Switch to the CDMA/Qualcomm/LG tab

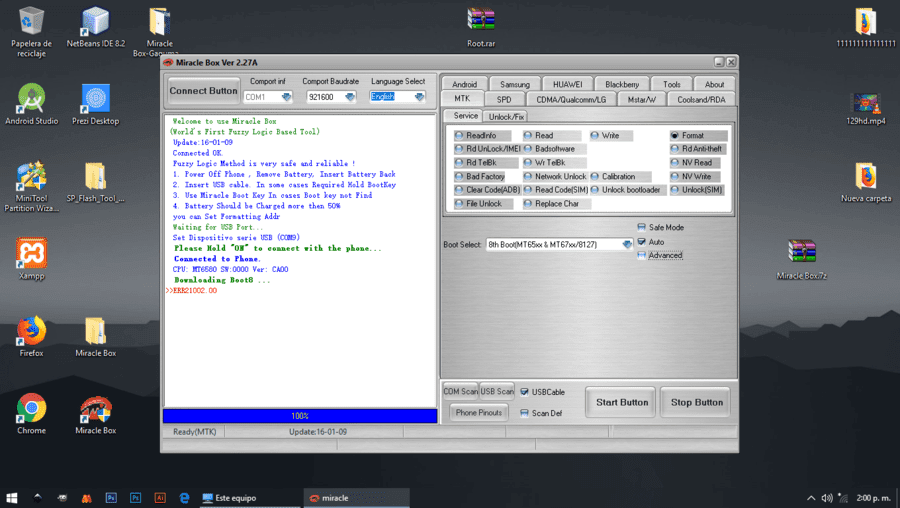(x=571, y=99)
